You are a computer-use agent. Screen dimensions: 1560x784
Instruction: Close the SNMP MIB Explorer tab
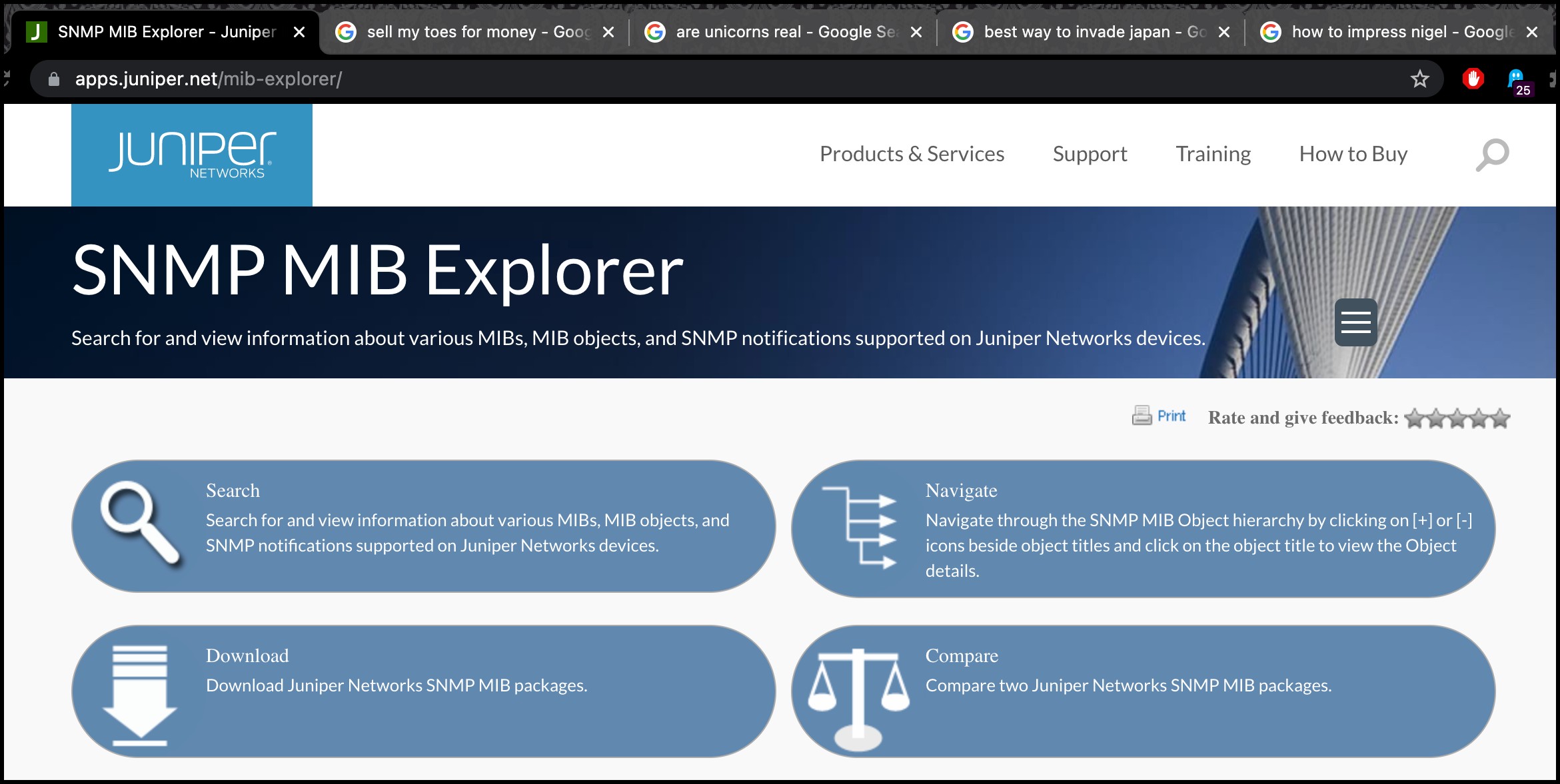click(x=300, y=32)
